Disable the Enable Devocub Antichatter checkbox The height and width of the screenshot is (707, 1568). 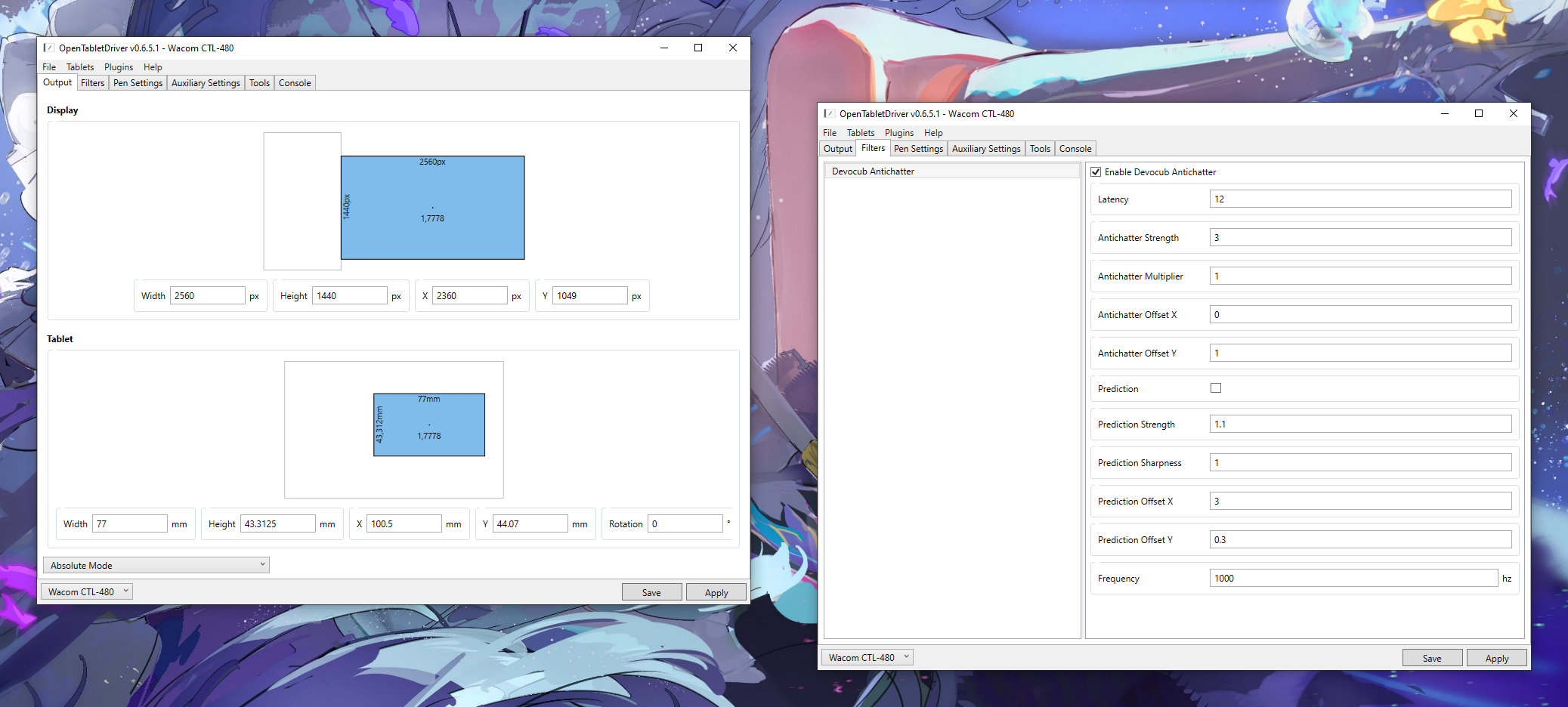coord(1096,172)
